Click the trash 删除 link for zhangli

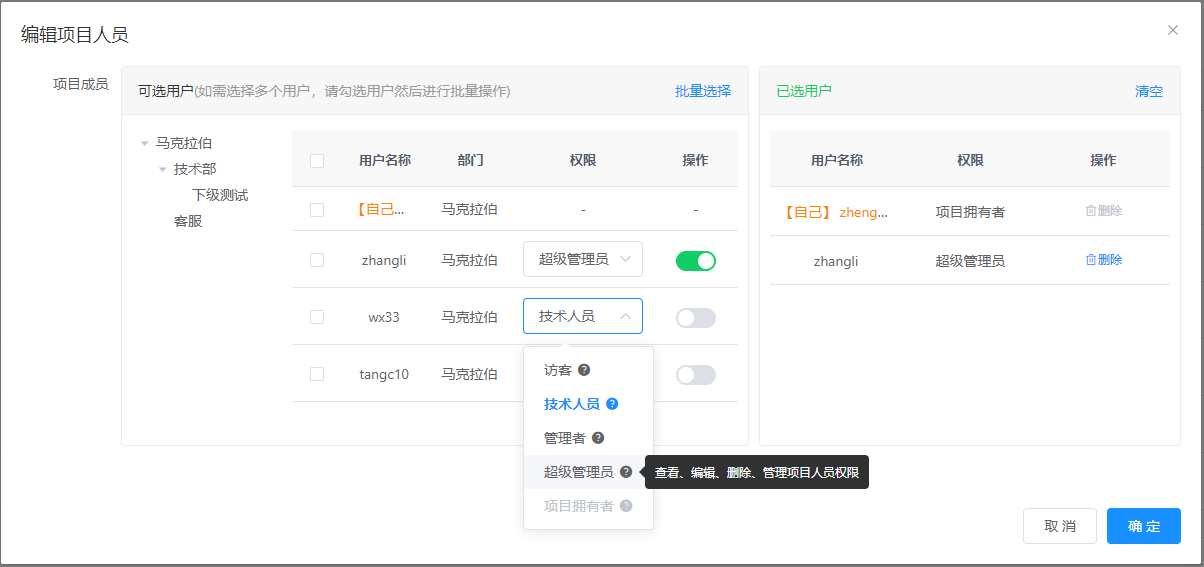tap(1104, 260)
